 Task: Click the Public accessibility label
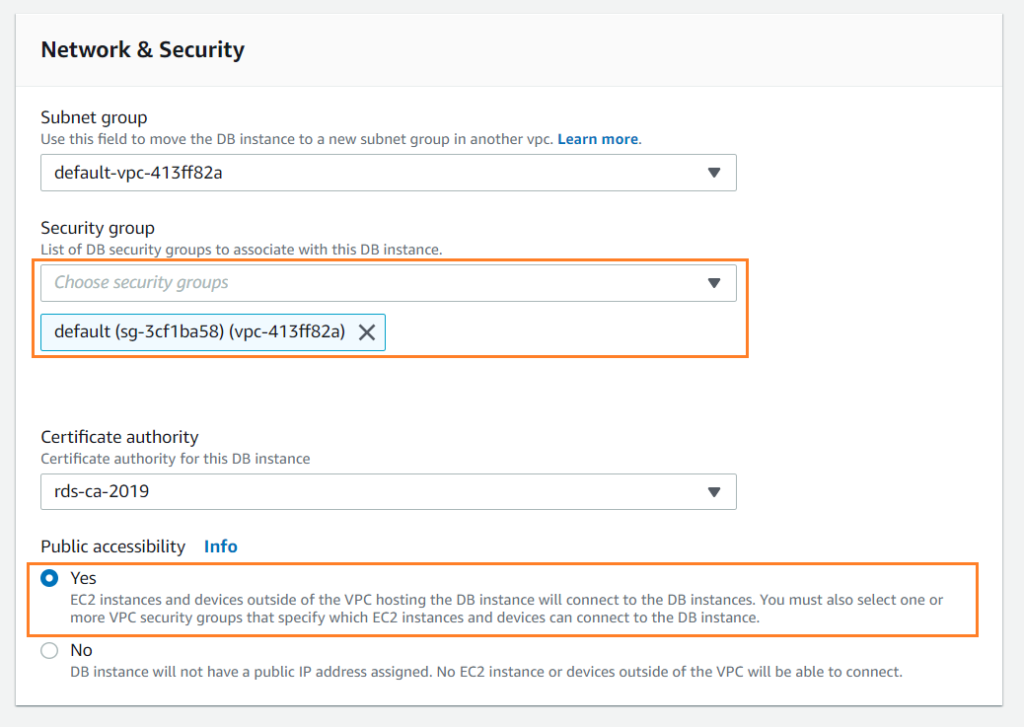tap(113, 546)
